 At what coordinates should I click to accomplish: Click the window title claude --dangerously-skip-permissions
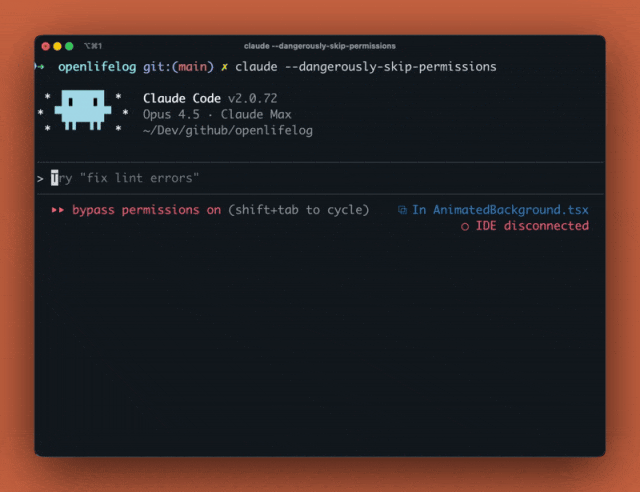(x=320, y=46)
